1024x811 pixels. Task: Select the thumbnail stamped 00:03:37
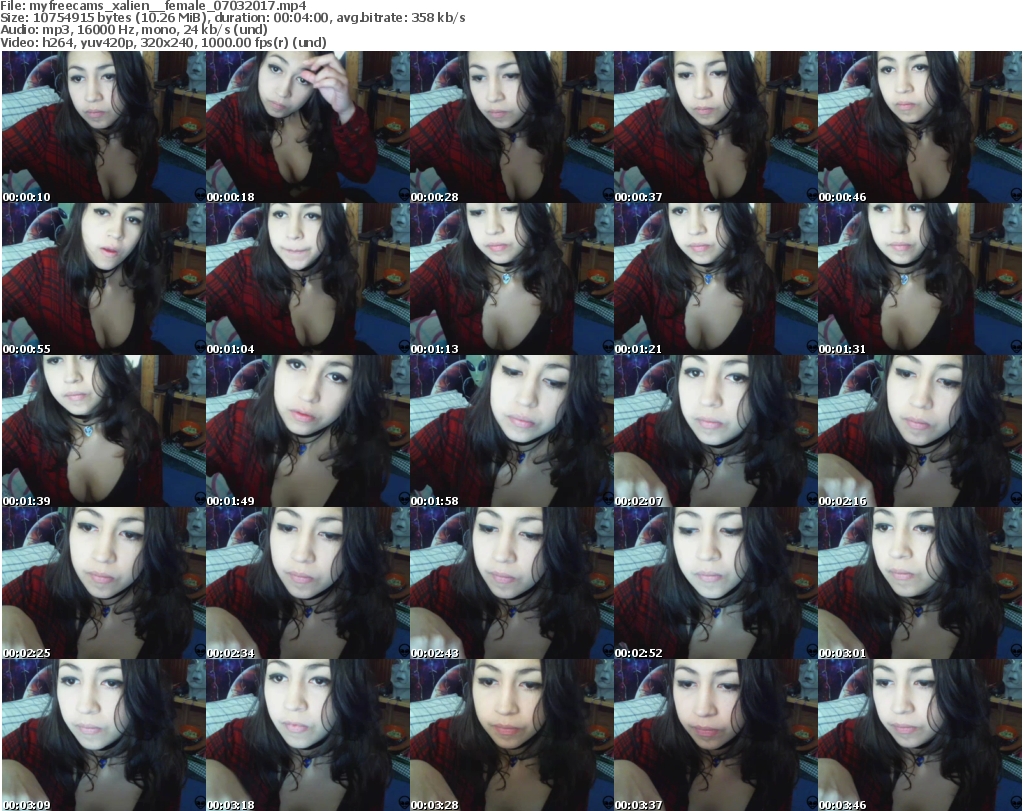pos(716,735)
